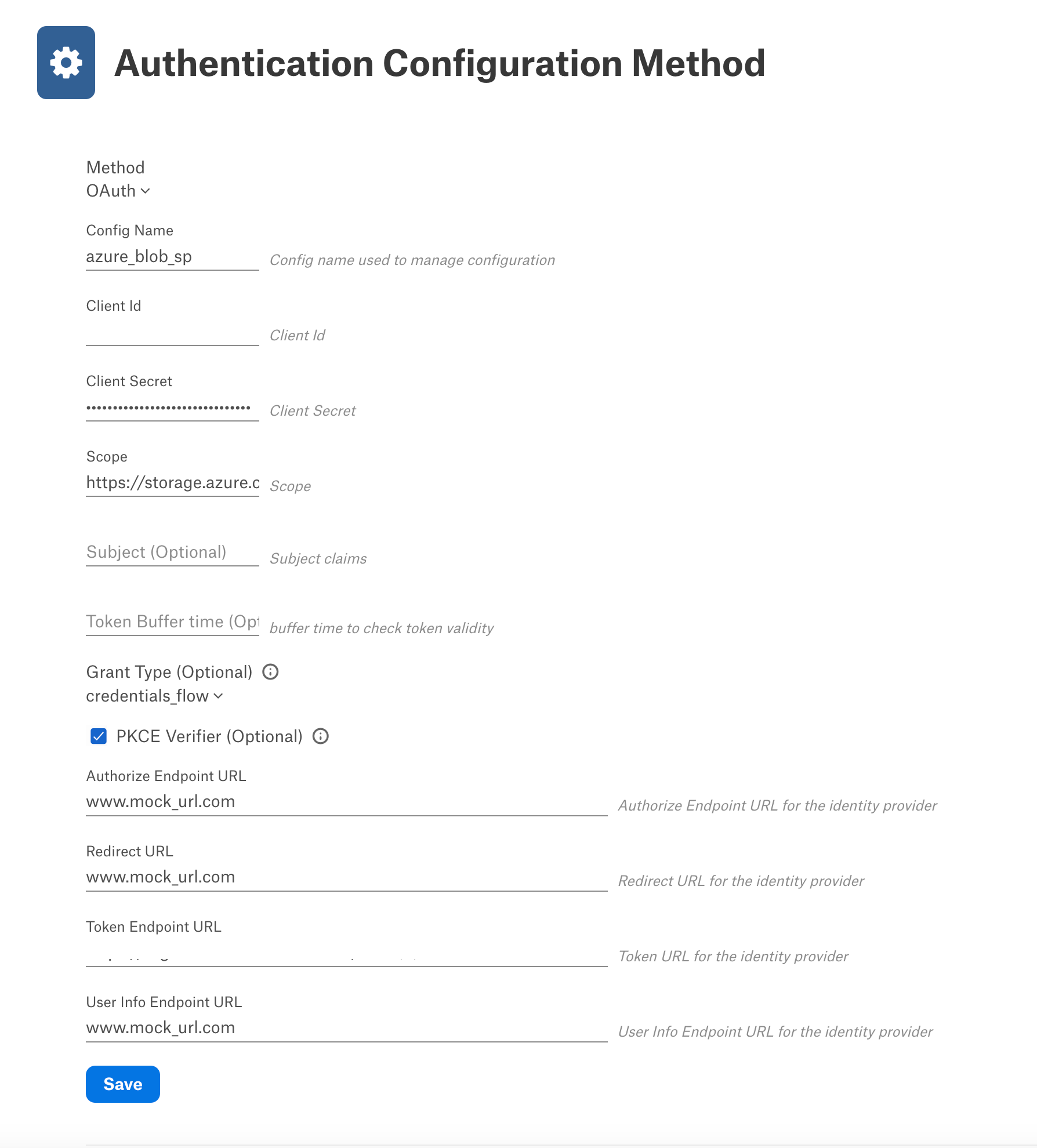This screenshot has width=1037, height=1148.
Task: Click the Token Endpoint URL field
Action: pyautogui.click(x=347, y=953)
